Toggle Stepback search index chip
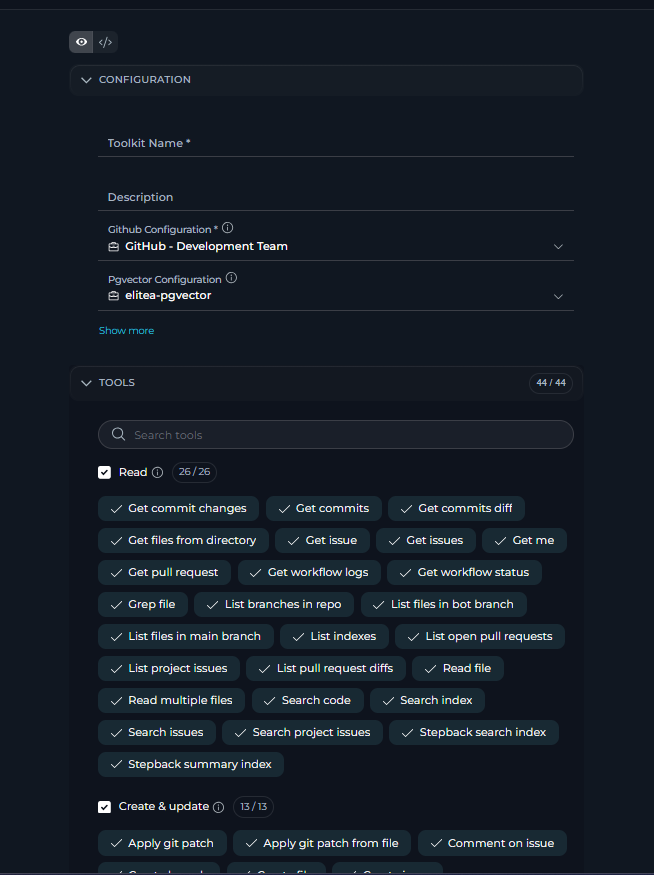654x875 pixels. tap(474, 733)
